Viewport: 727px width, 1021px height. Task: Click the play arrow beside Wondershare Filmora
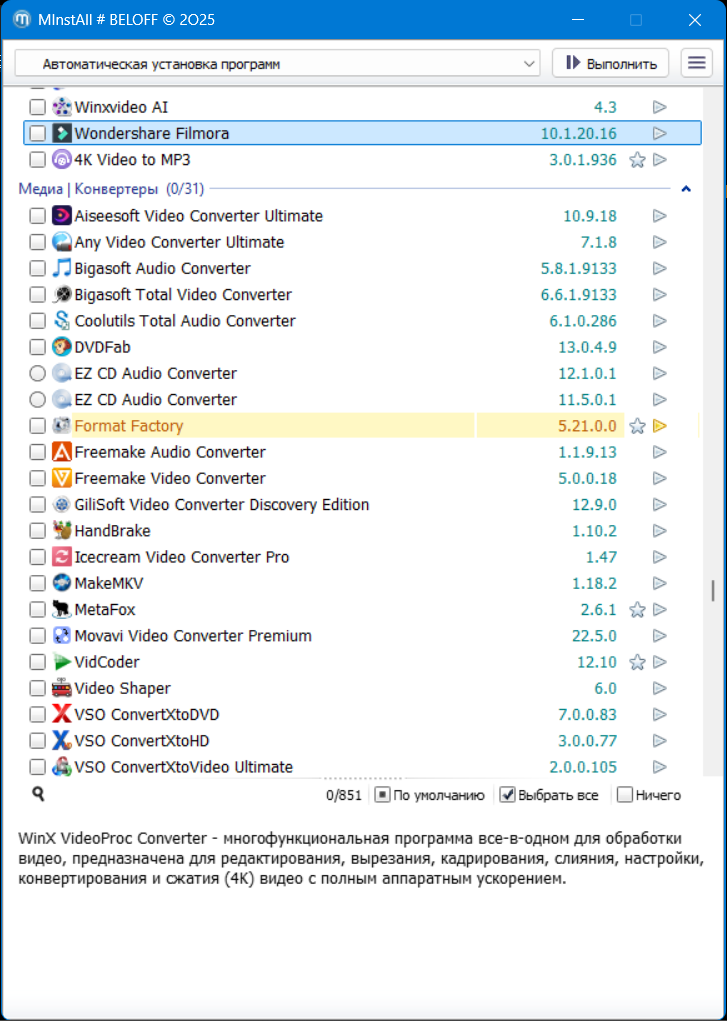click(x=659, y=133)
